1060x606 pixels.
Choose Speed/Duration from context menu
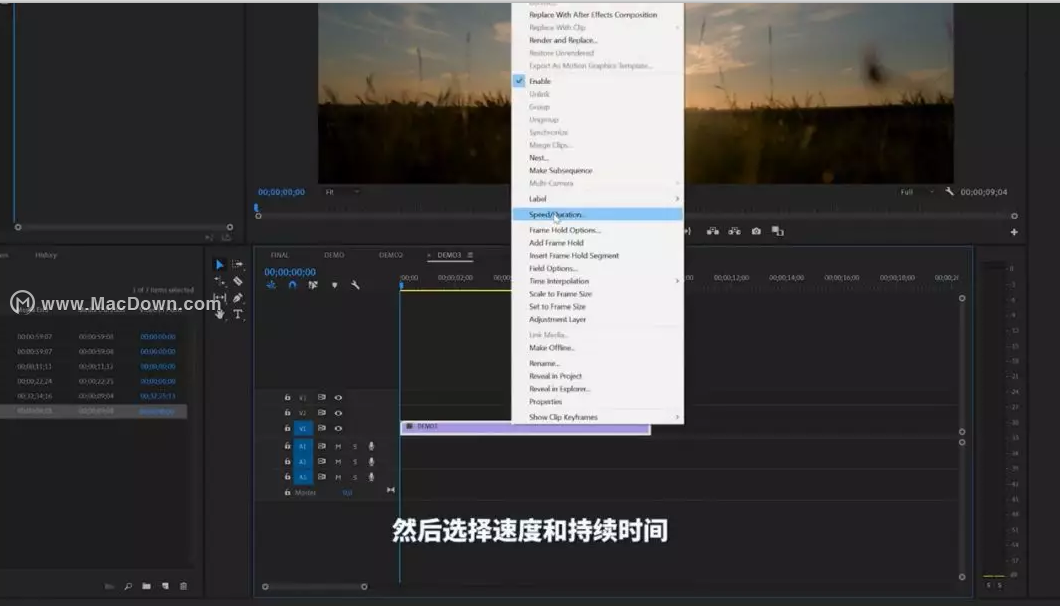click(x=598, y=214)
